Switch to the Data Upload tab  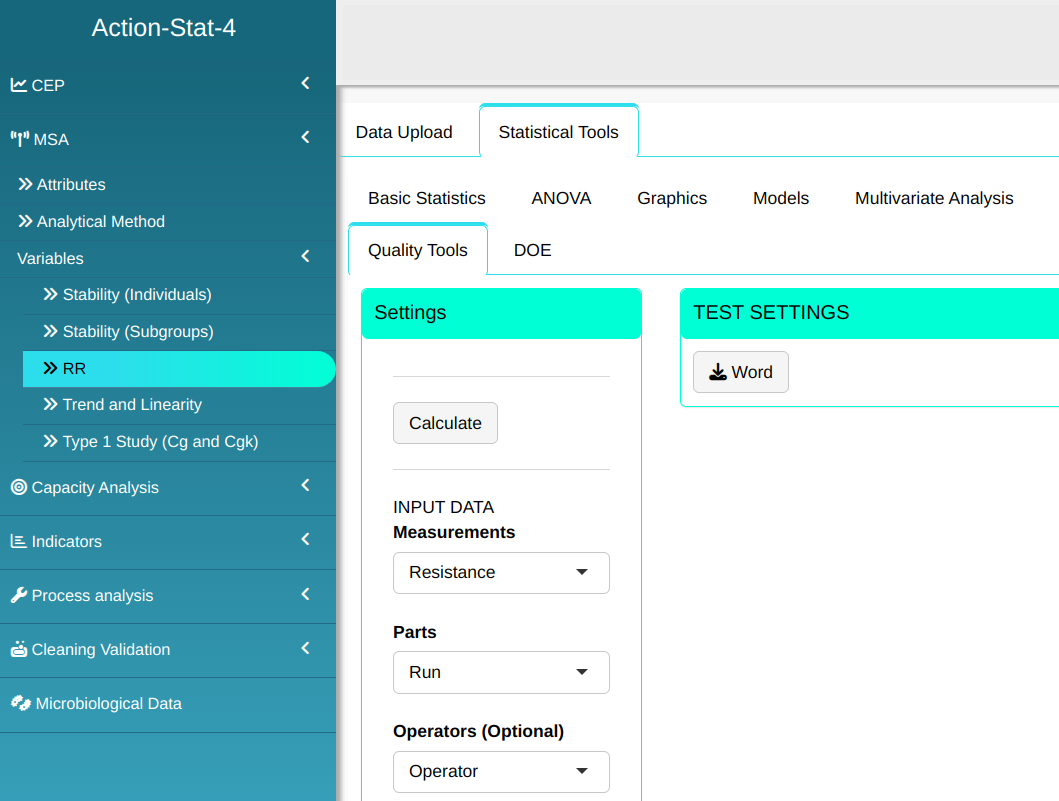(x=404, y=132)
